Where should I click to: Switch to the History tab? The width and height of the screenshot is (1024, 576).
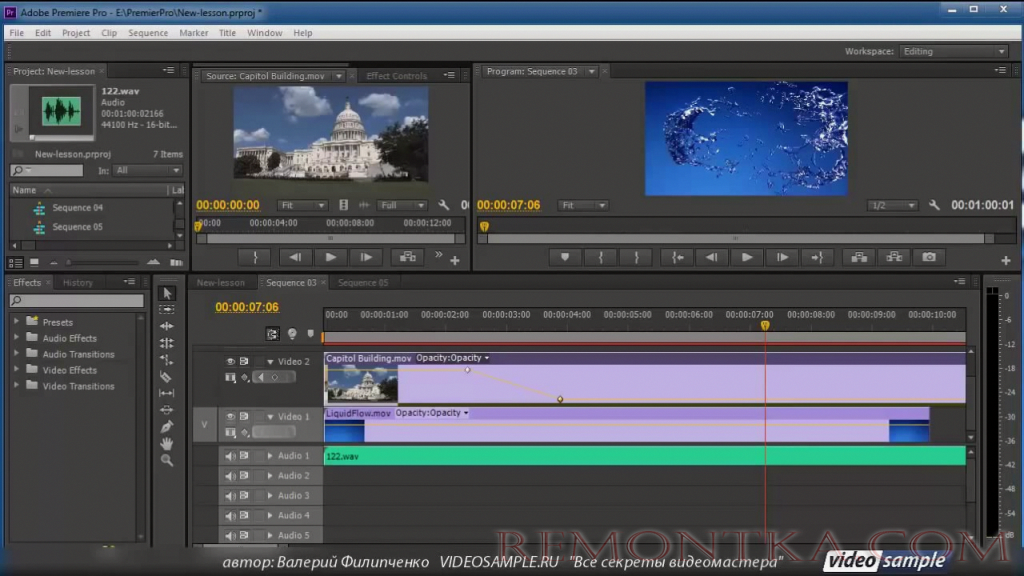[78, 282]
